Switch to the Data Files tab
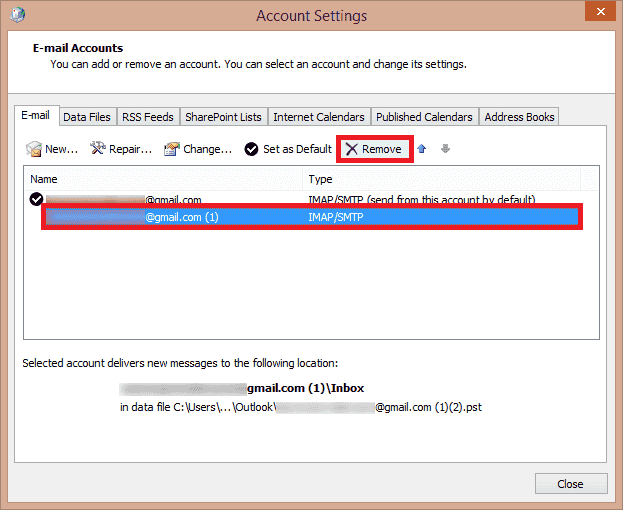623x510 pixels. tap(87, 117)
